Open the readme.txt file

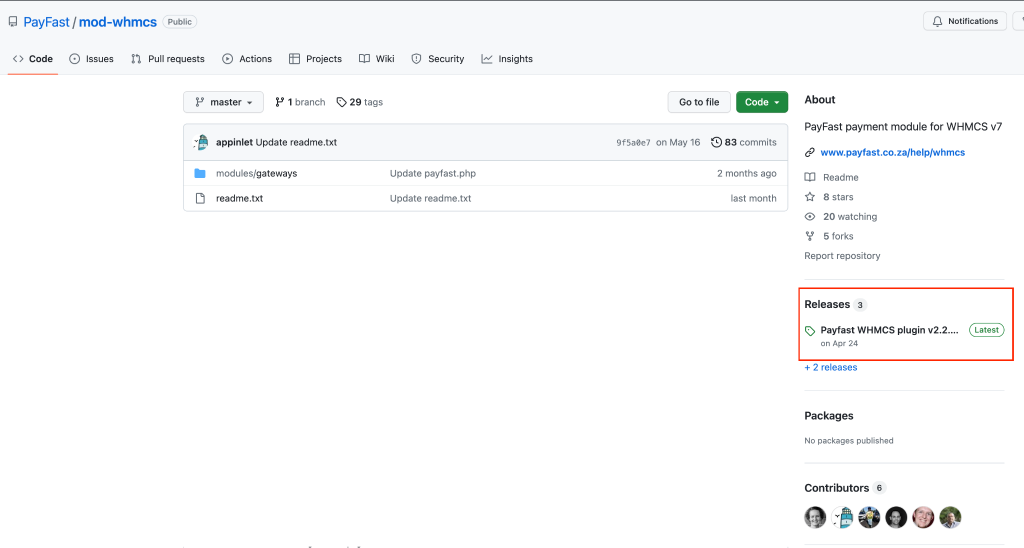[240, 199]
